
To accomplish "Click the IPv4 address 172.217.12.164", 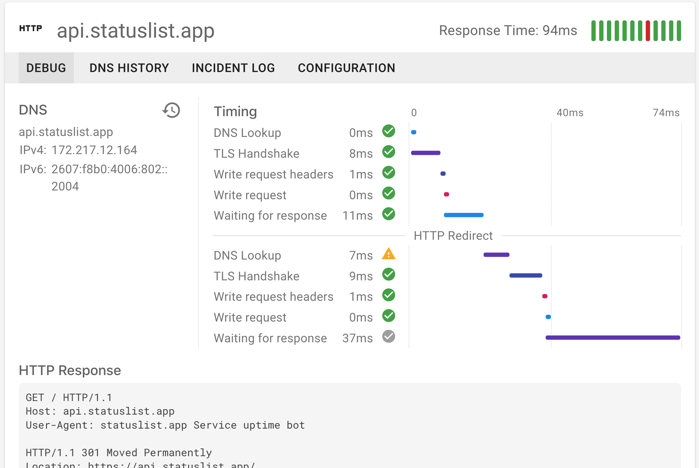I will point(94,150).
